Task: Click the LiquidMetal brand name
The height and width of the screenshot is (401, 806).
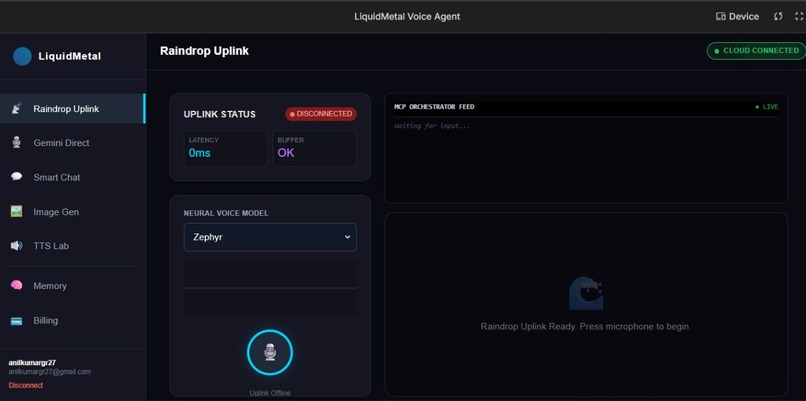Action: pyautogui.click(x=70, y=56)
